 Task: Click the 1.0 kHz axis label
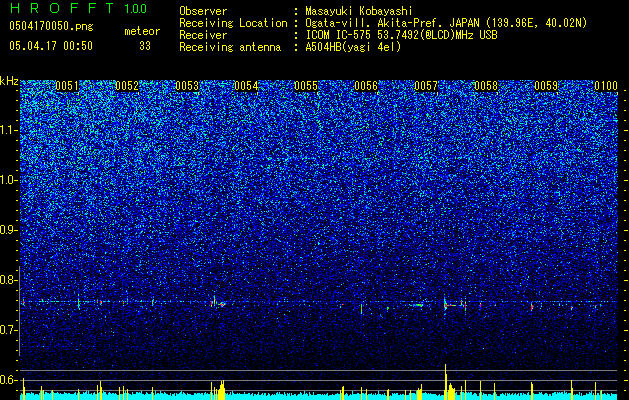[x=8, y=180]
